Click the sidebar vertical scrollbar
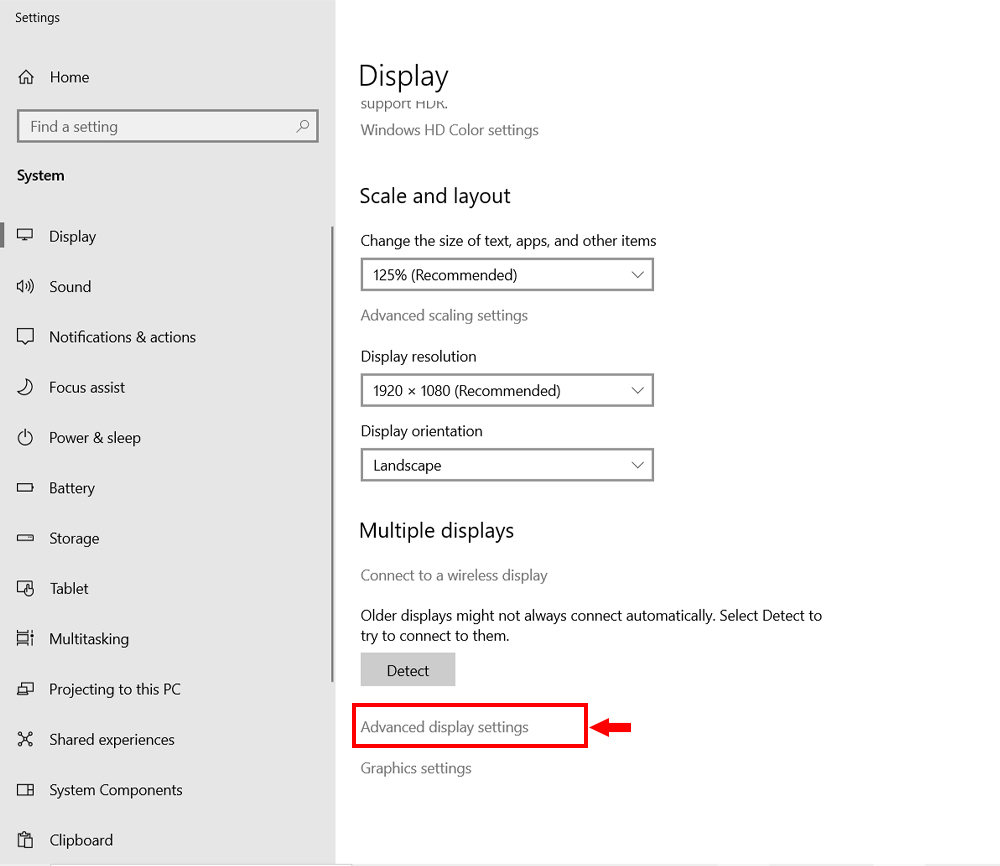The image size is (1000, 866). [332, 450]
